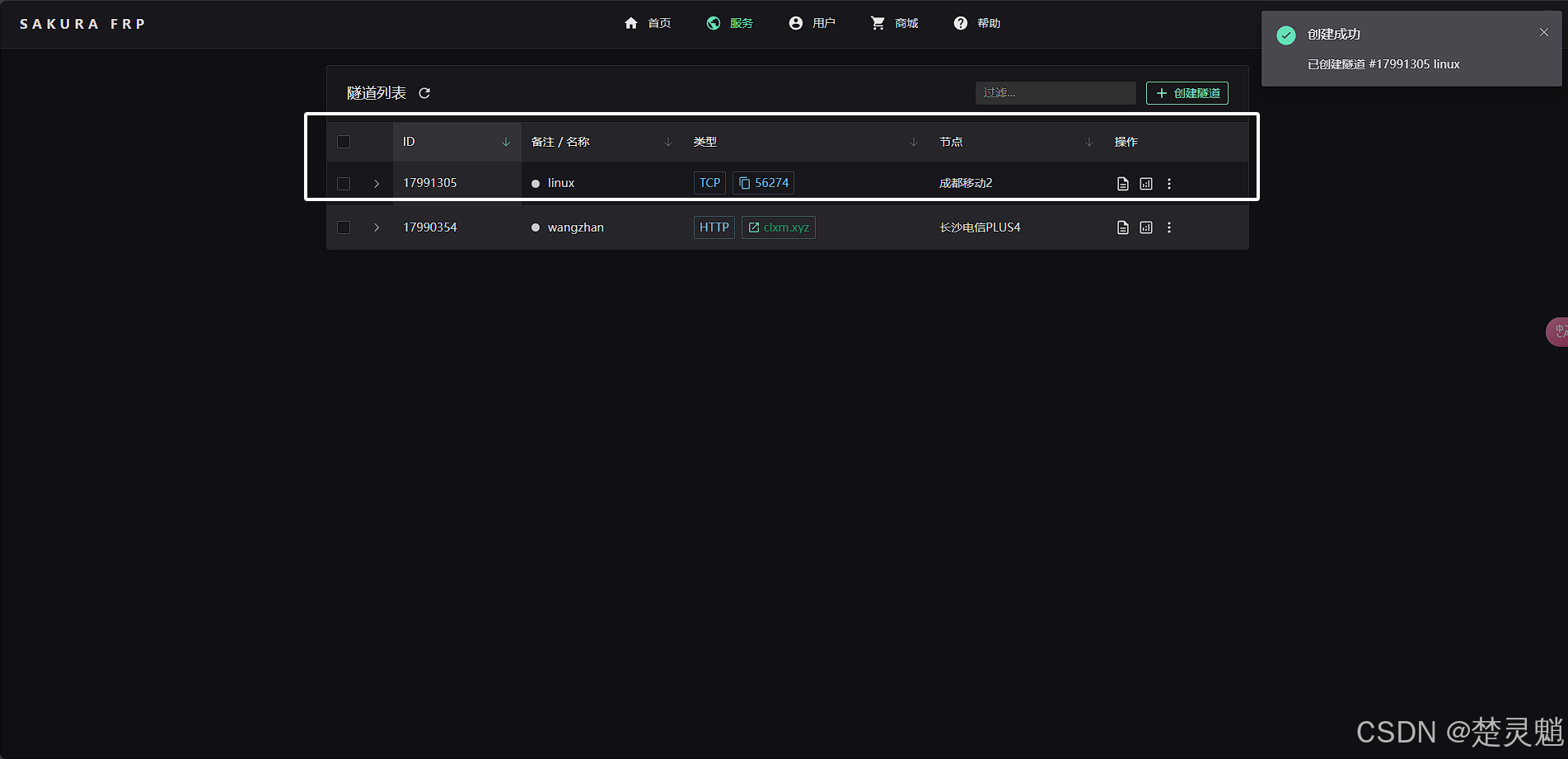Click tunnel ID 17991305

click(430, 183)
